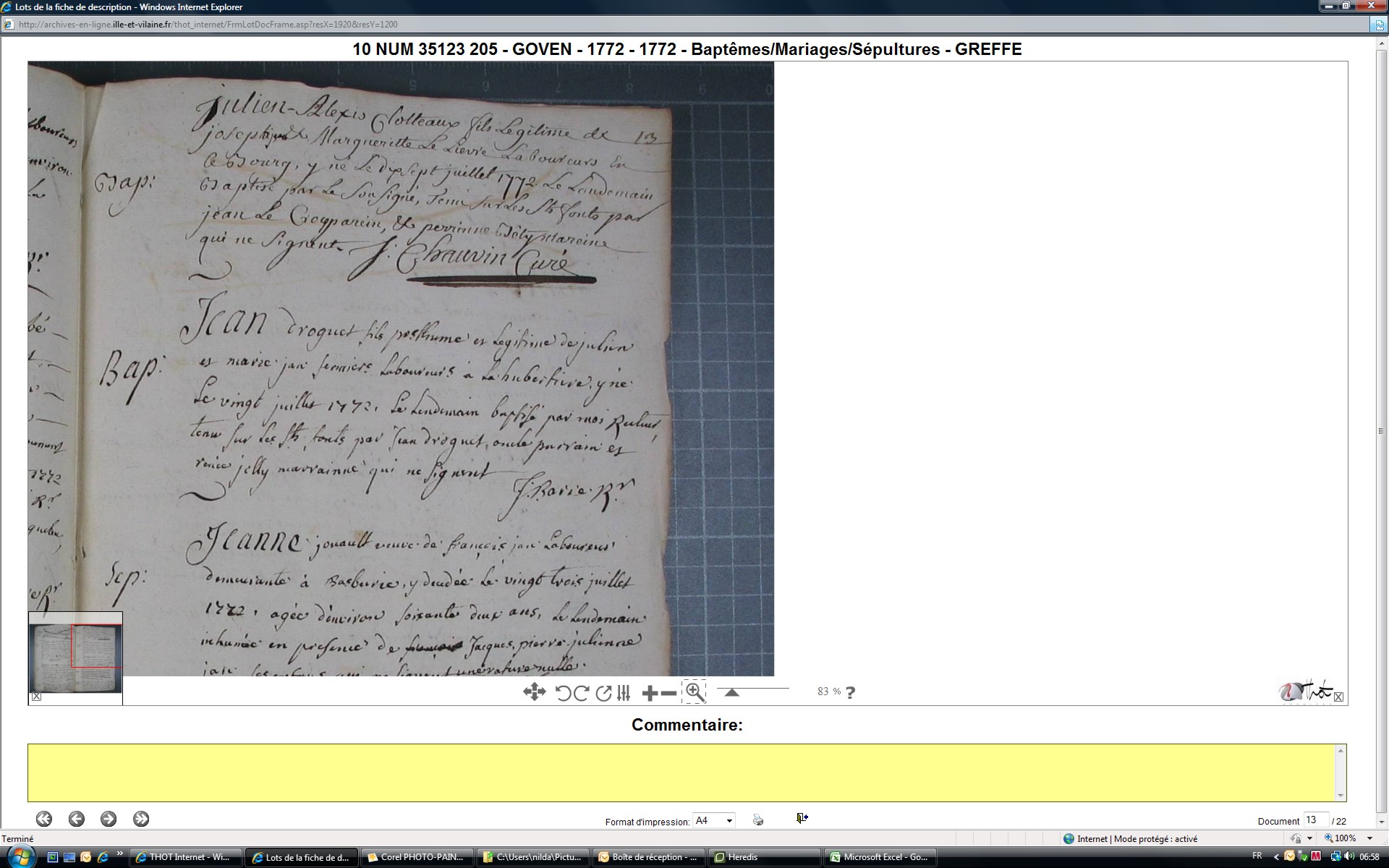Click the Document page number field

1314,820
